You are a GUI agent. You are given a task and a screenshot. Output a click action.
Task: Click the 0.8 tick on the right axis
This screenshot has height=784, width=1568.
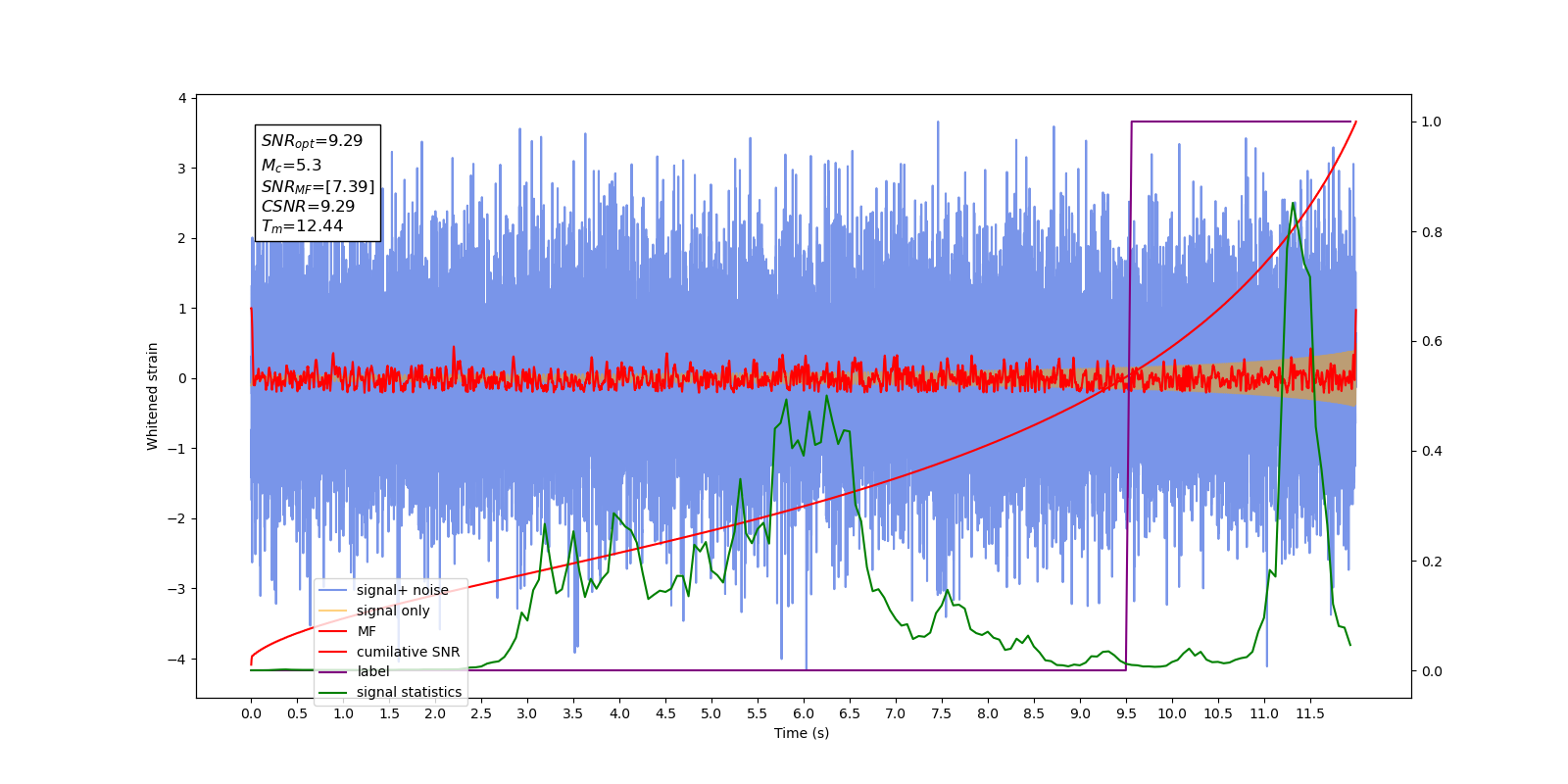pos(1432,232)
